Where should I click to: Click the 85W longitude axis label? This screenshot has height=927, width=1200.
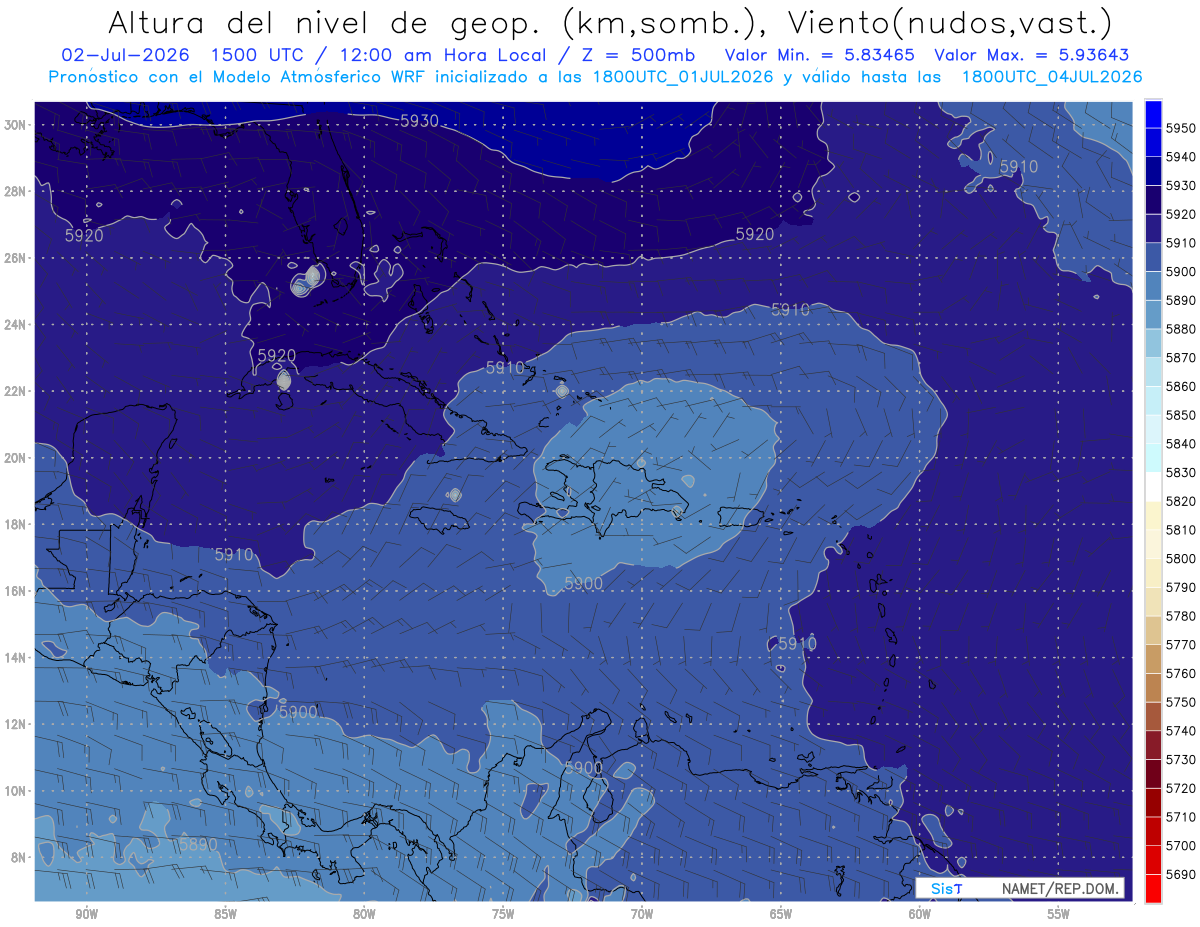click(x=225, y=914)
